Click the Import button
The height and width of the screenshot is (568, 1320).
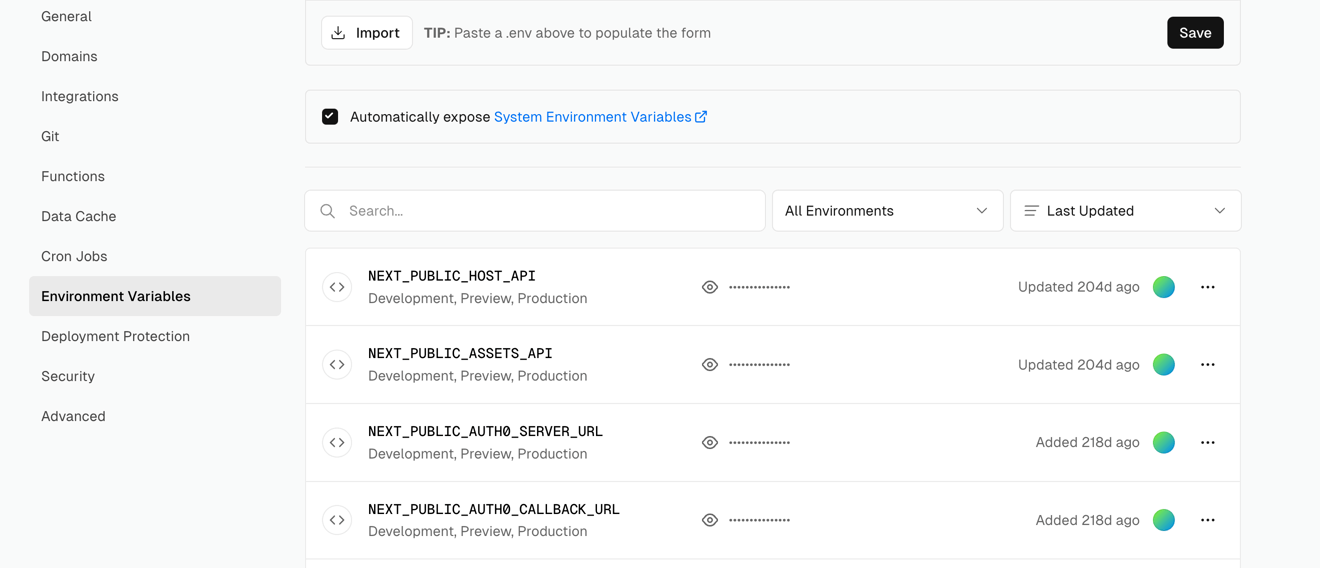click(x=366, y=33)
